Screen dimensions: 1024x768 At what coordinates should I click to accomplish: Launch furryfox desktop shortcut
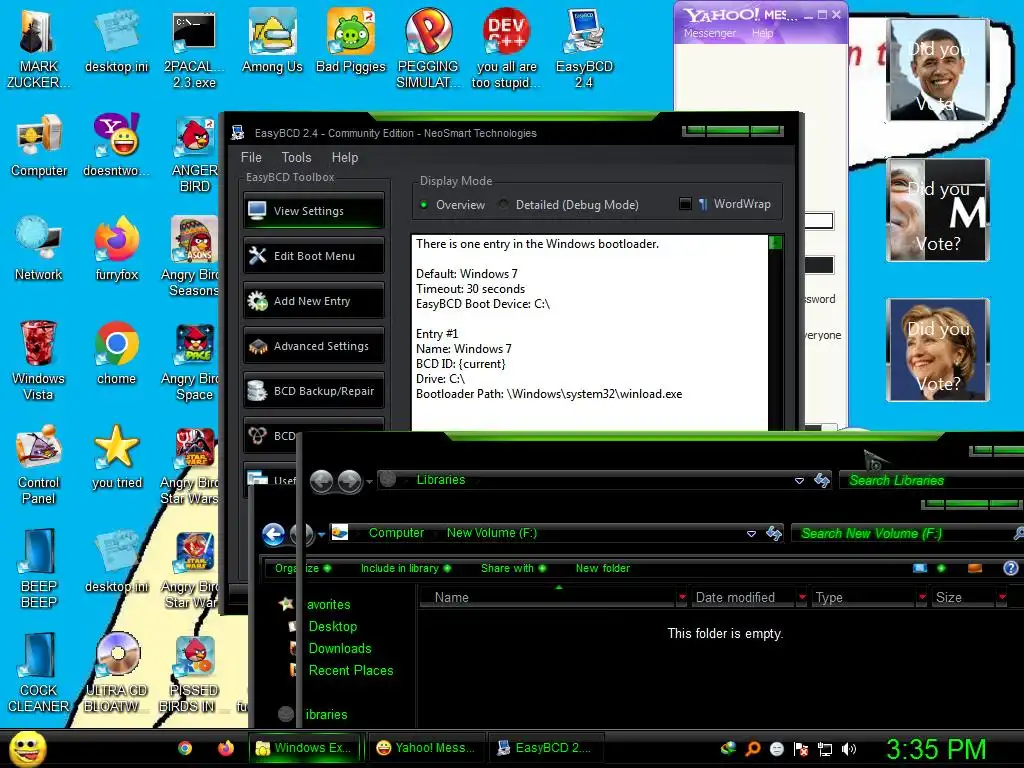[116, 249]
